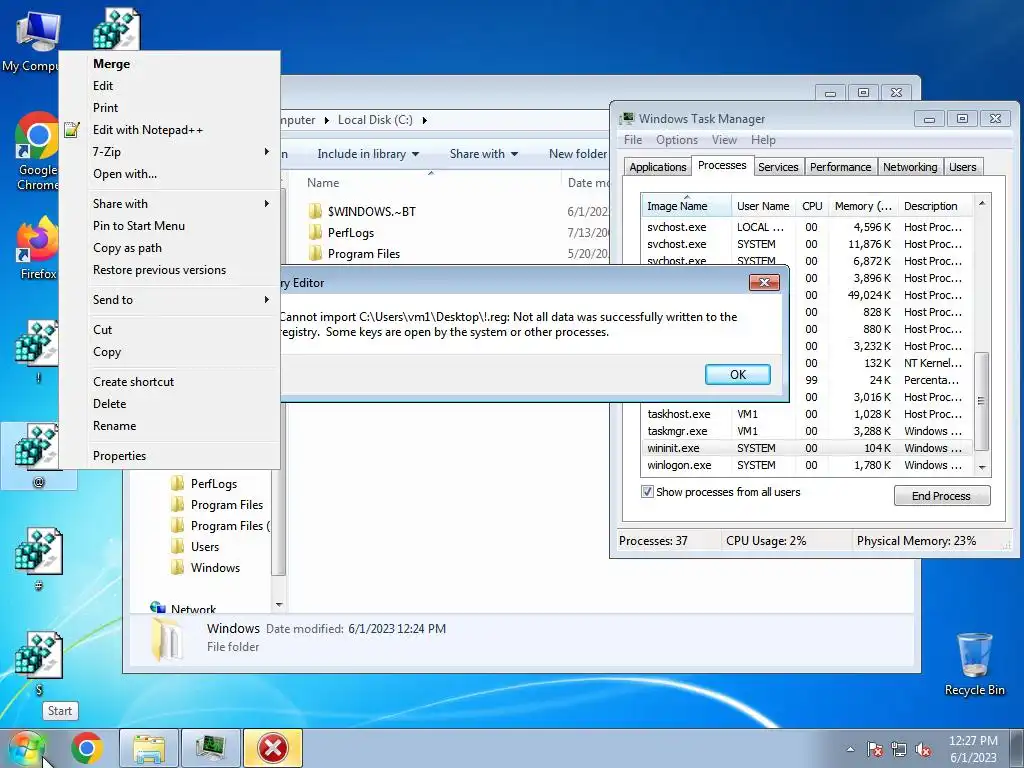1024x768 pixels.
Task: Launch Google Chrome desktop shortcut
Action: pos(37,152)
